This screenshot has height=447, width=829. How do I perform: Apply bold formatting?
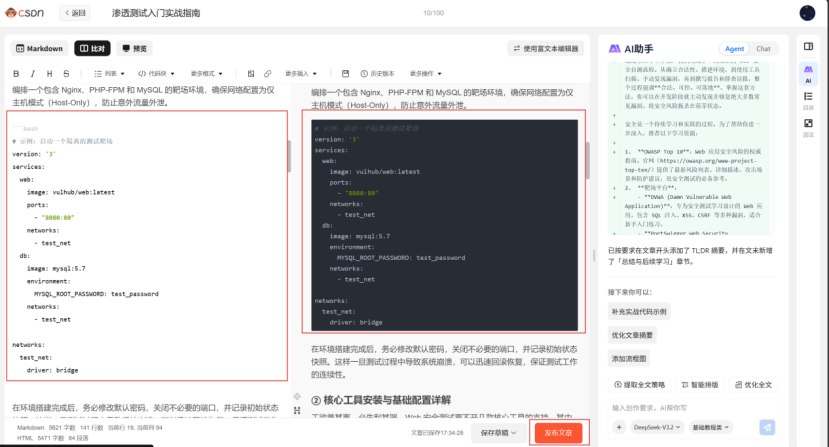click(16, 74)
